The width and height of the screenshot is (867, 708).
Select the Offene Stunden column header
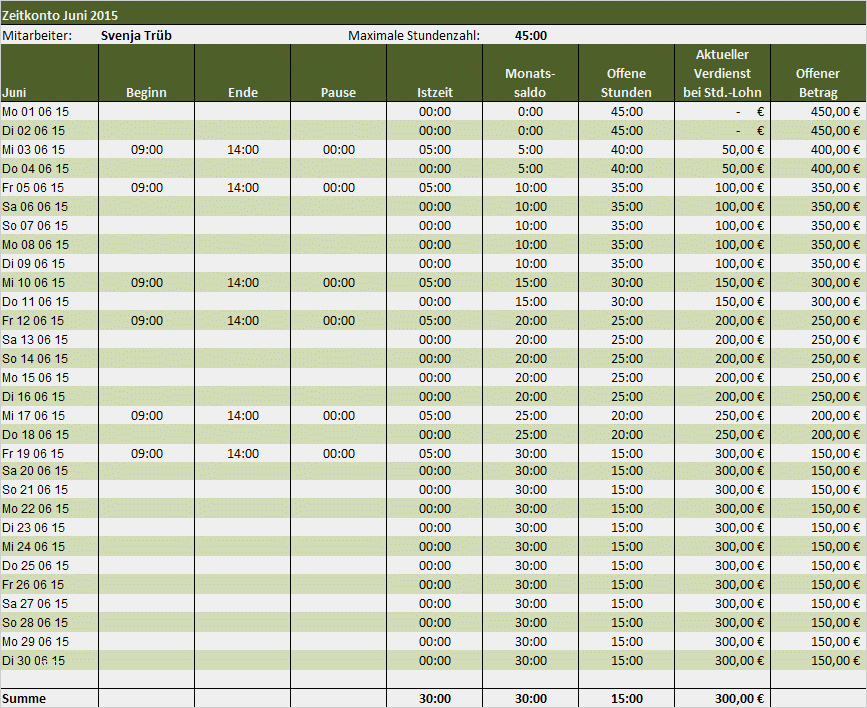coord(626,82)
